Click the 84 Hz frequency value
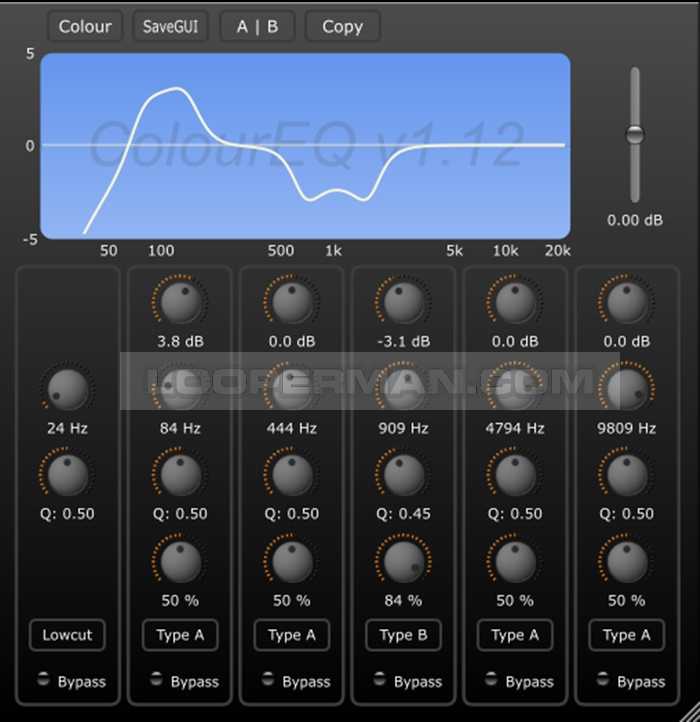700x722 pixels. pos(180,428)
